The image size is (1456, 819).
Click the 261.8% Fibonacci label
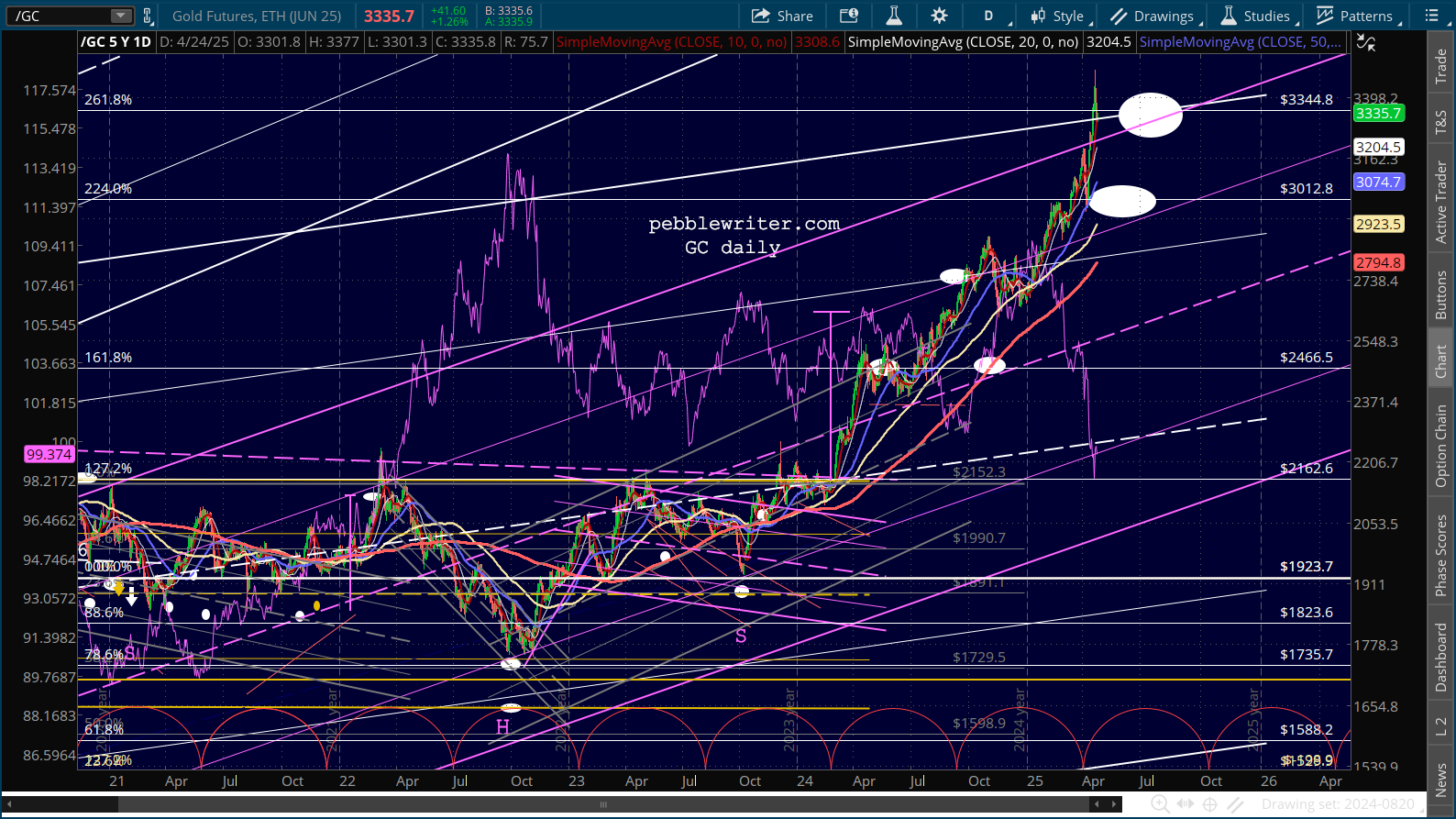point(108,99)
